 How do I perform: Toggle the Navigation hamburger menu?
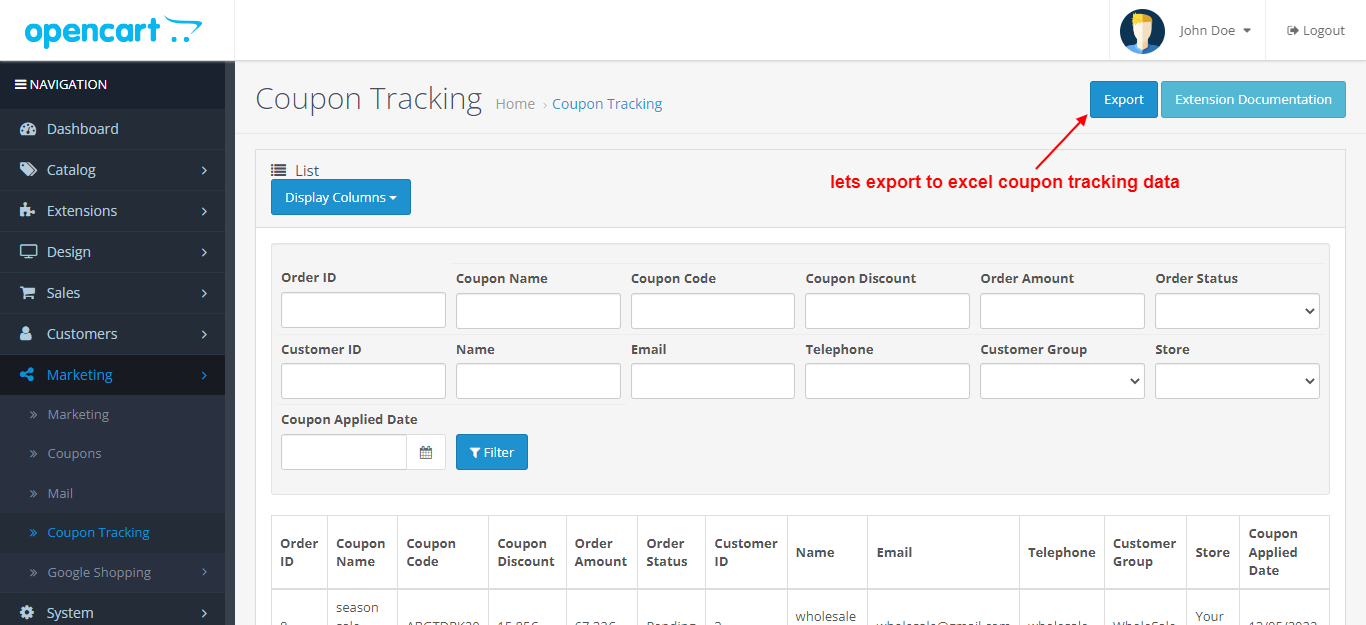[20, 85]
